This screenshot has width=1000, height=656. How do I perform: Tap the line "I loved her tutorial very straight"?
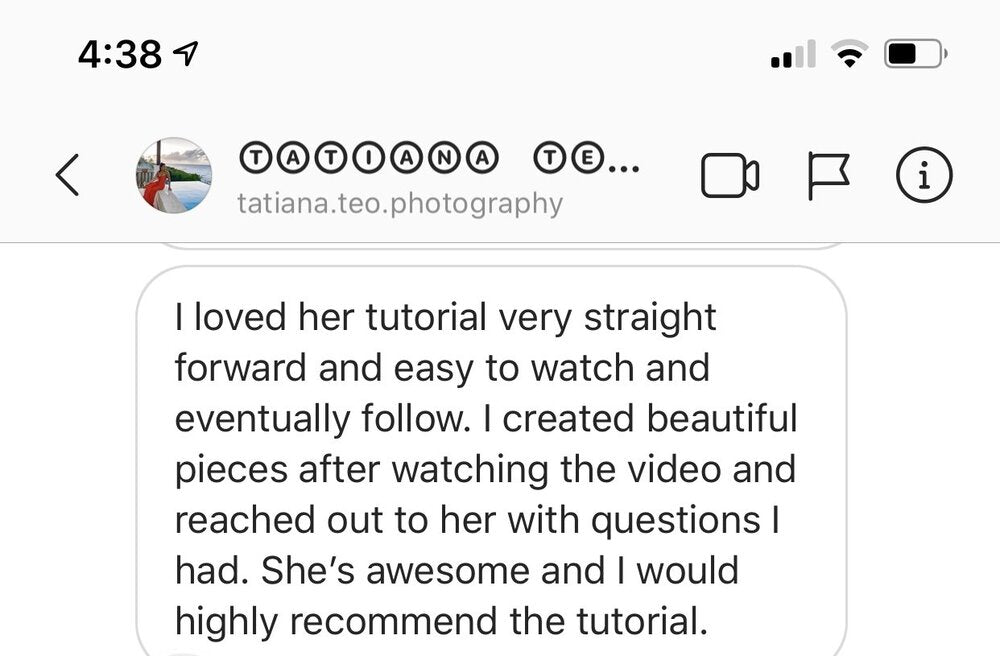(445, 318)
